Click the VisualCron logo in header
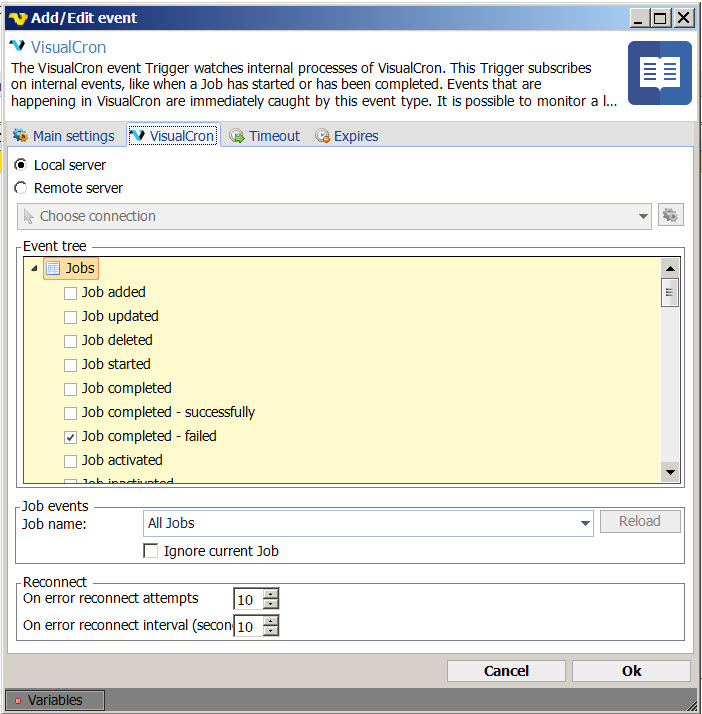 [17, 47]
